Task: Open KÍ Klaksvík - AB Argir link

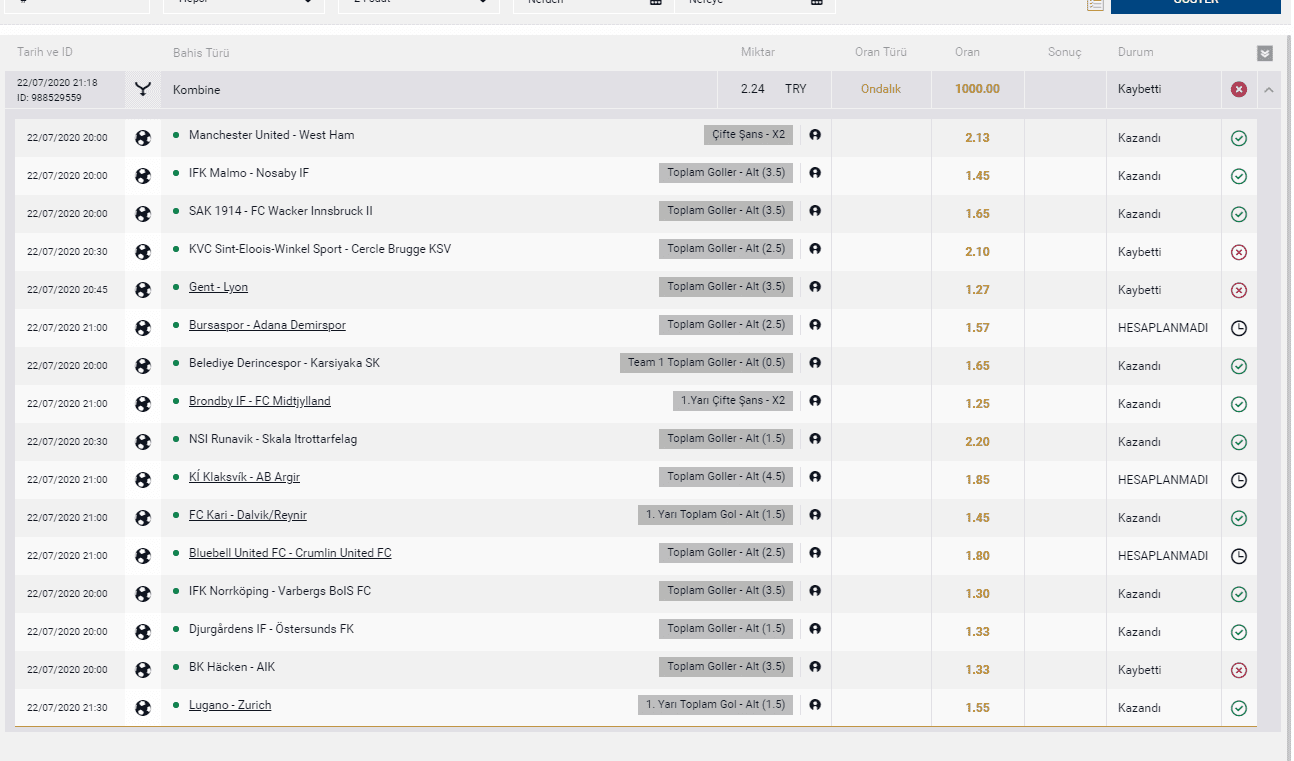Action: pyautogui.click(x=244, y=477)
